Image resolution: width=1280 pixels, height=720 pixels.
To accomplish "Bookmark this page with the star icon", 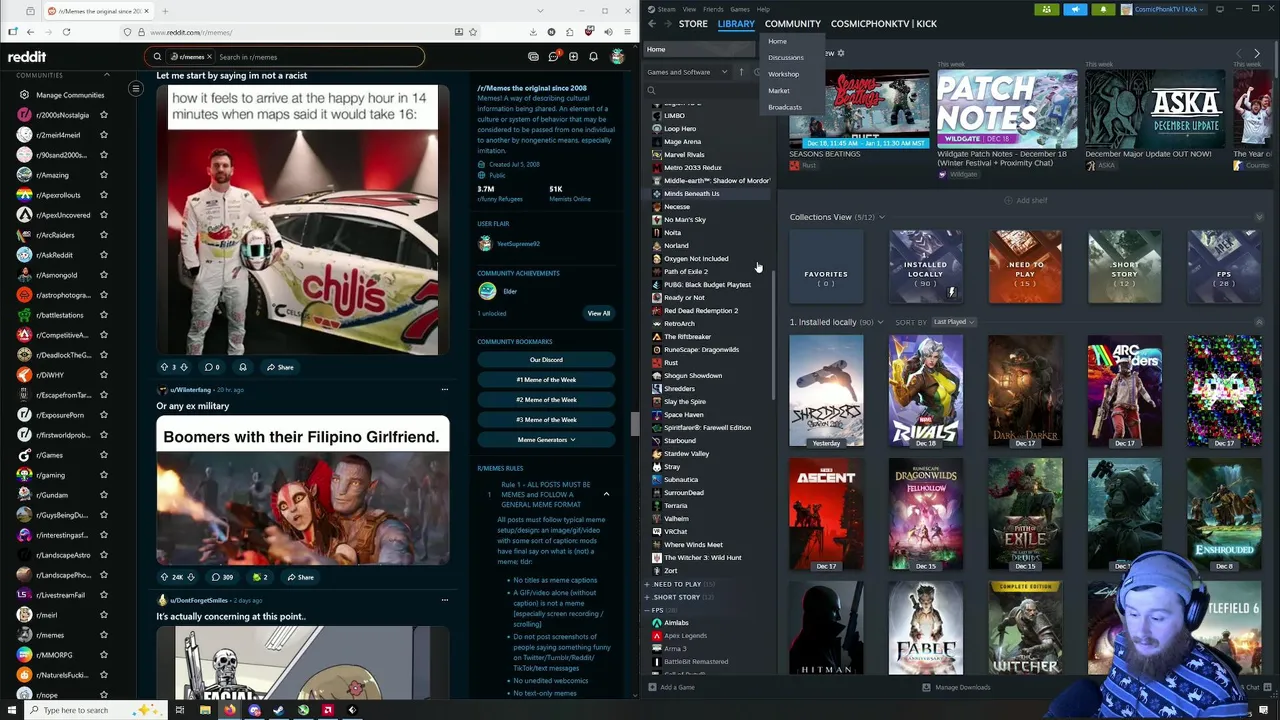I will (473, 32).
